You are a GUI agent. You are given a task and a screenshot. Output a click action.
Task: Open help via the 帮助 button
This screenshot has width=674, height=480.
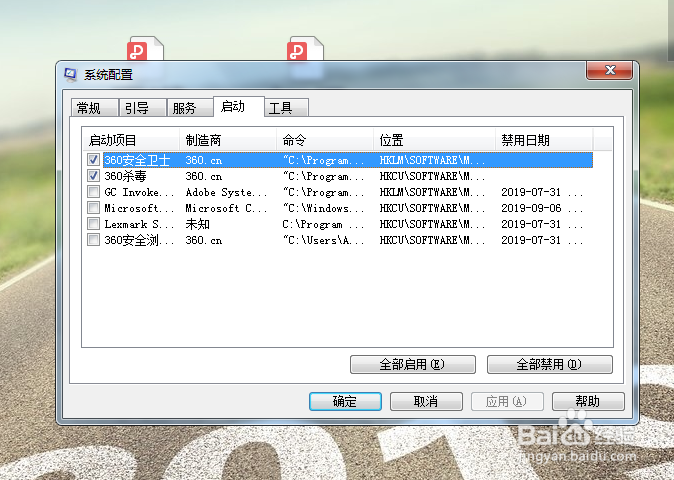coord(588,401)
